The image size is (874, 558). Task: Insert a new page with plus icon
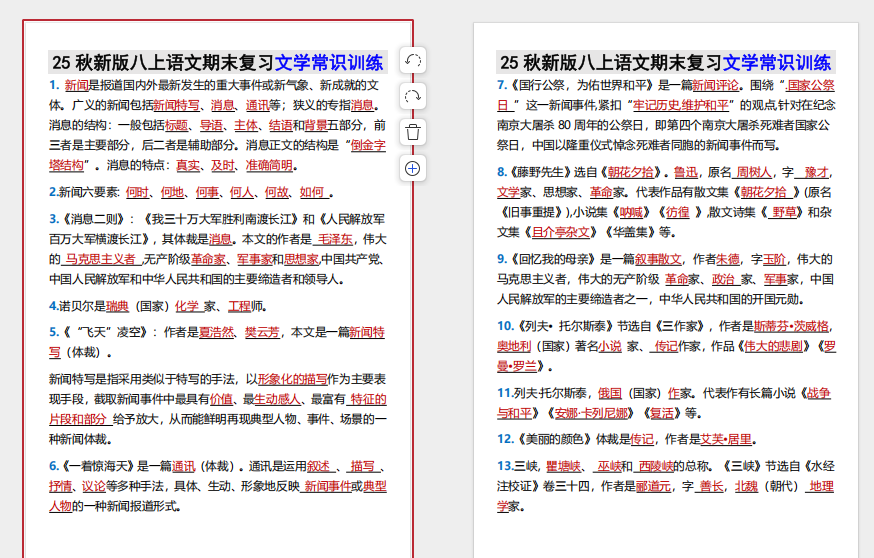(x=412, y=168)
